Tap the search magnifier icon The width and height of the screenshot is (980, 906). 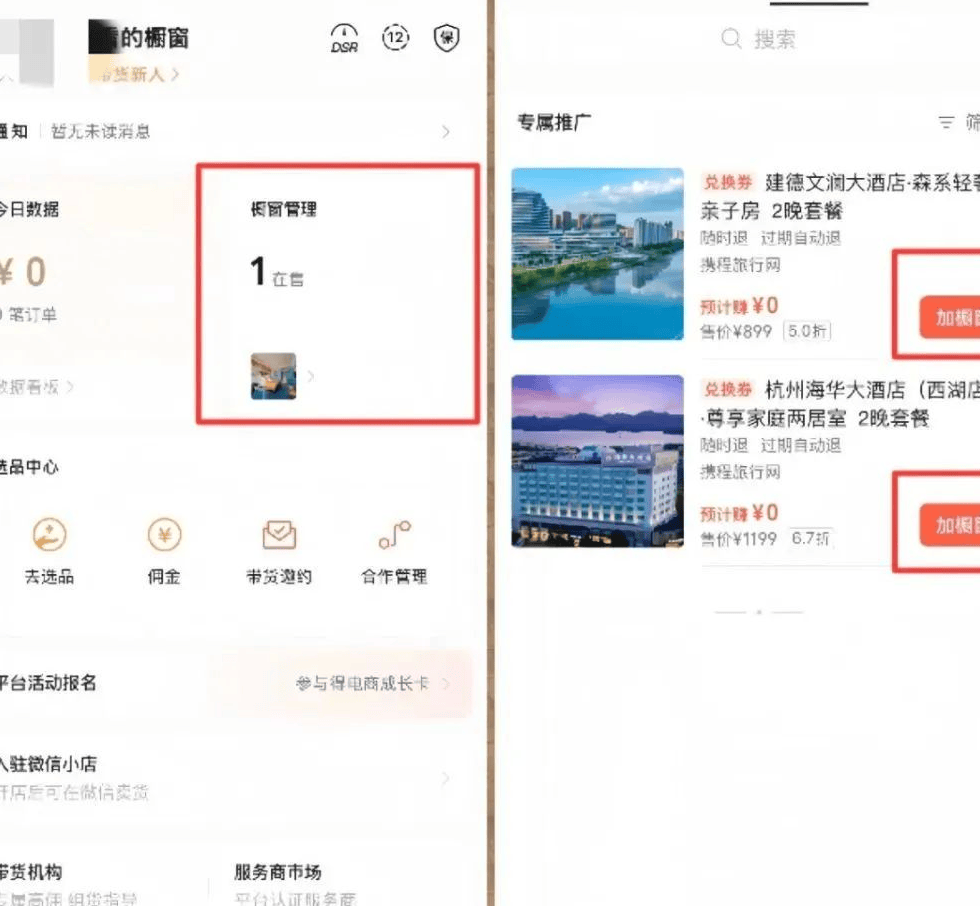[x=732, y=39]
